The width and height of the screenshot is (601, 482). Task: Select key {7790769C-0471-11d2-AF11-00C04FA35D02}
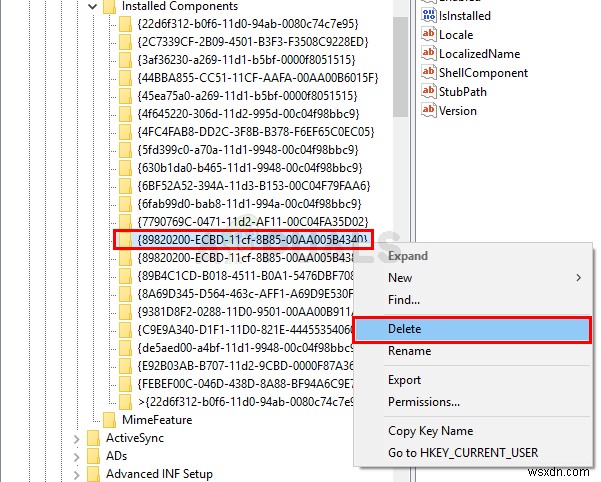(253, 221)
